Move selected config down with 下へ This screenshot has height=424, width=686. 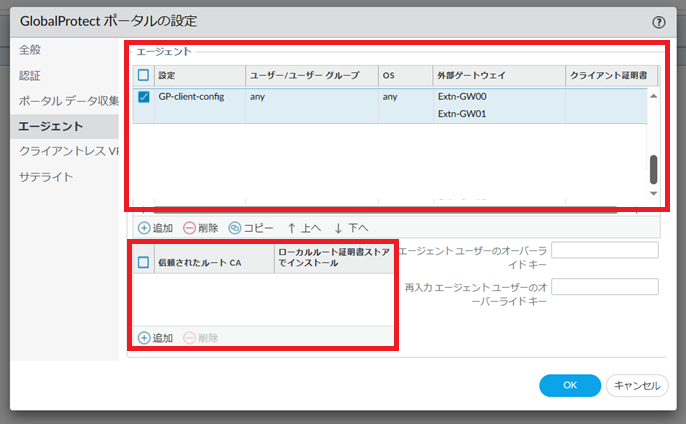pos(351,228)
